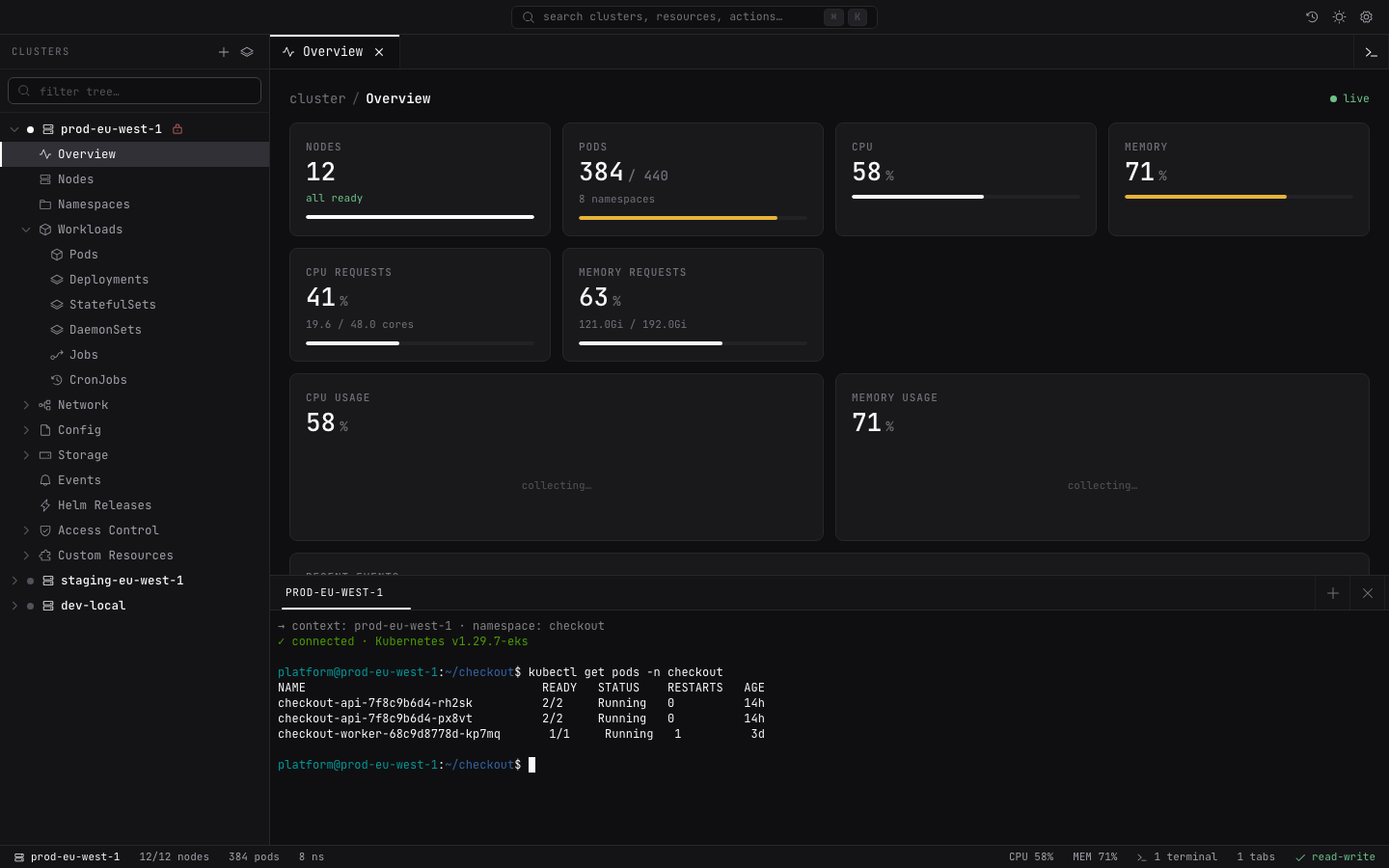1389x868 pixels.
Task: Open Nodes in the sidebar
Action: point(134,179)
